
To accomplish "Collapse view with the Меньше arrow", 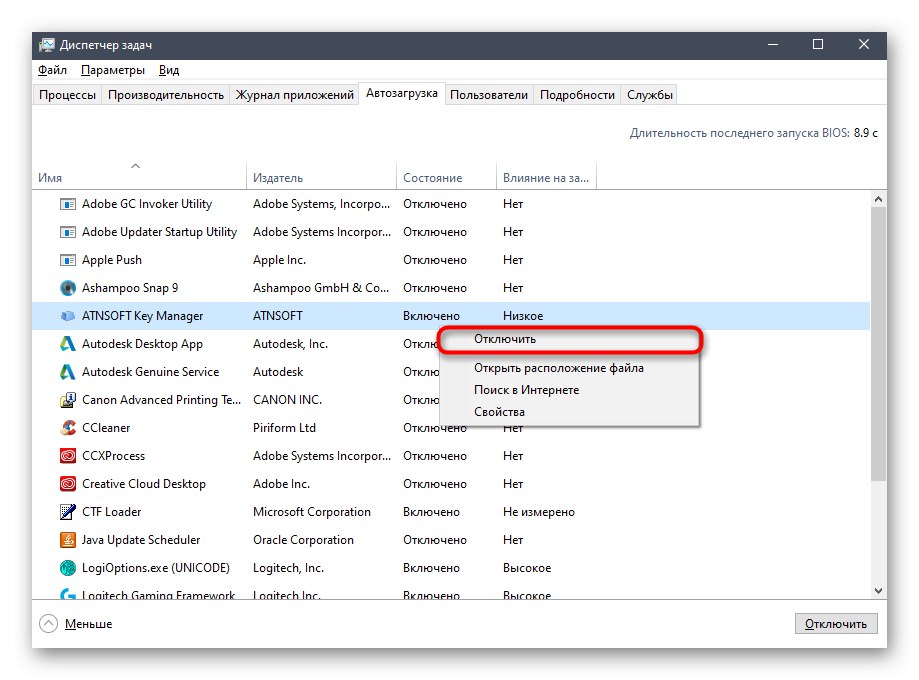I will [x=49, y=624].
